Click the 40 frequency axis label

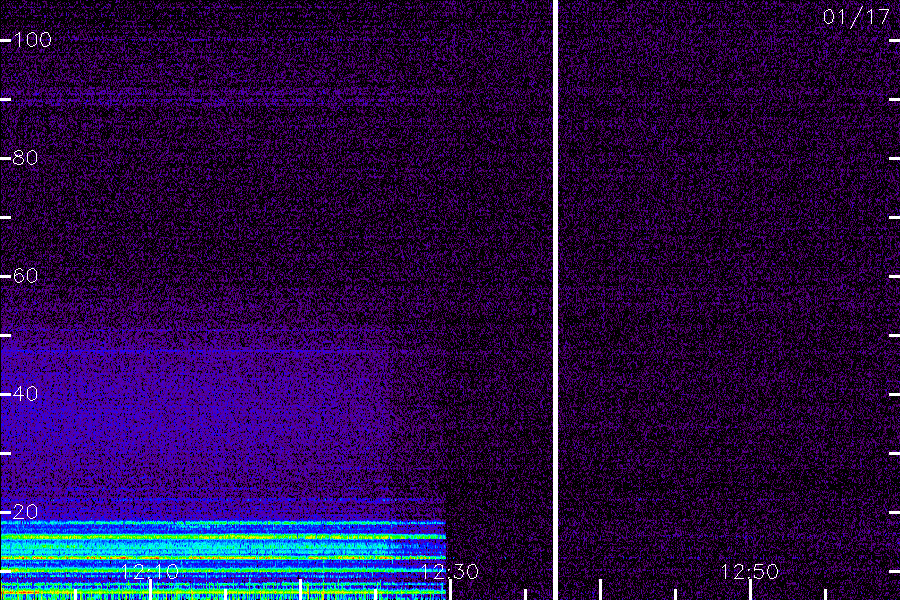point(25,394)
